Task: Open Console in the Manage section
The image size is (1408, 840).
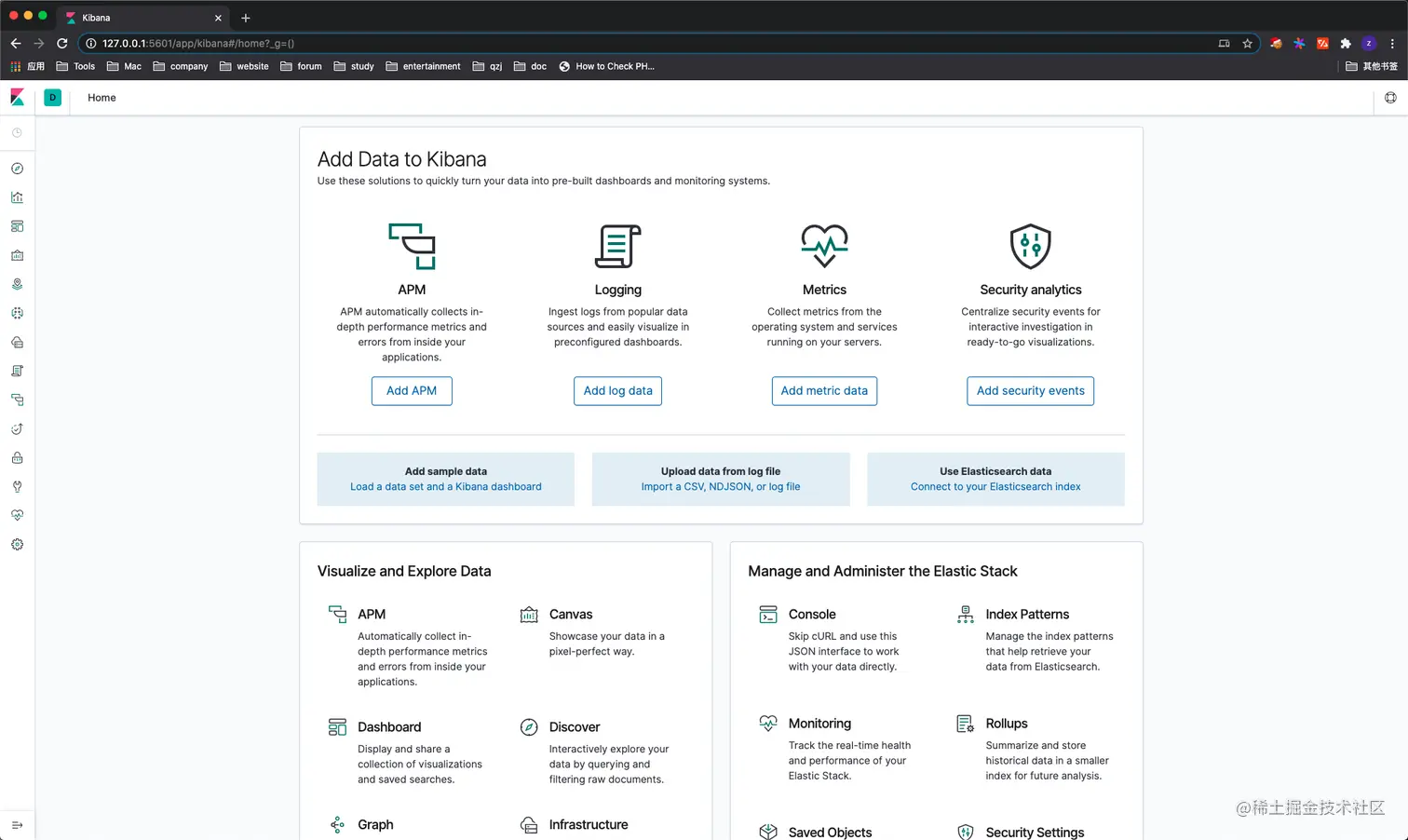Action: tap(812, 615)
